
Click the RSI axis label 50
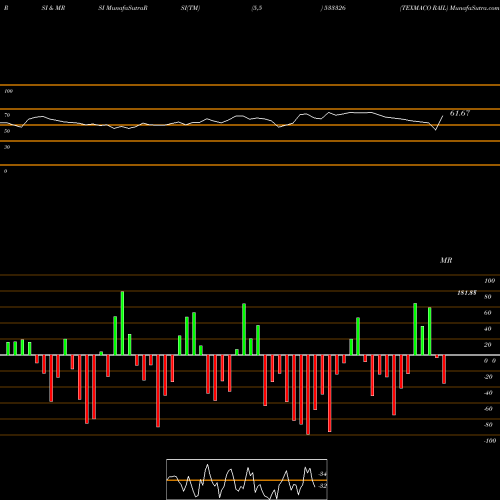pos(7,131)
